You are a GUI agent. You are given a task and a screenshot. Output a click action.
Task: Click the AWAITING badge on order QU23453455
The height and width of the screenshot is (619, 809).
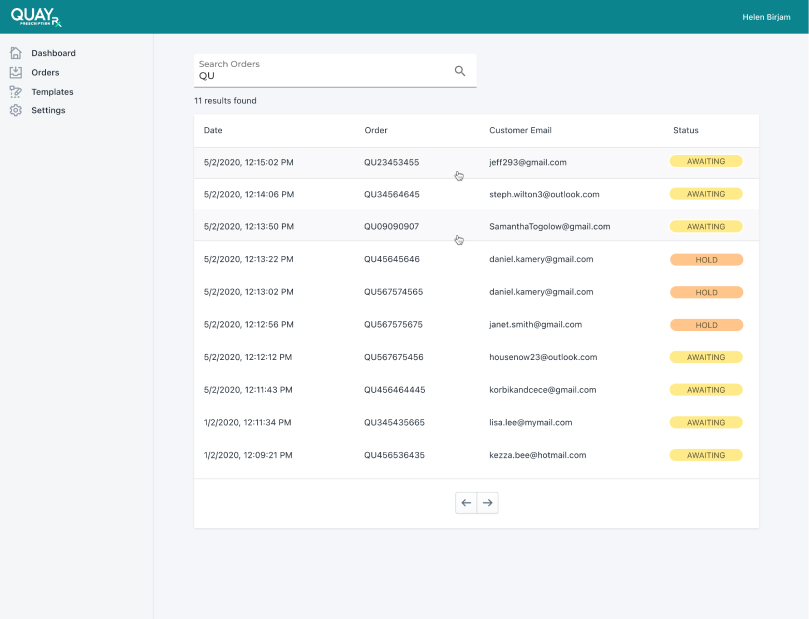[x=706, y=161]
